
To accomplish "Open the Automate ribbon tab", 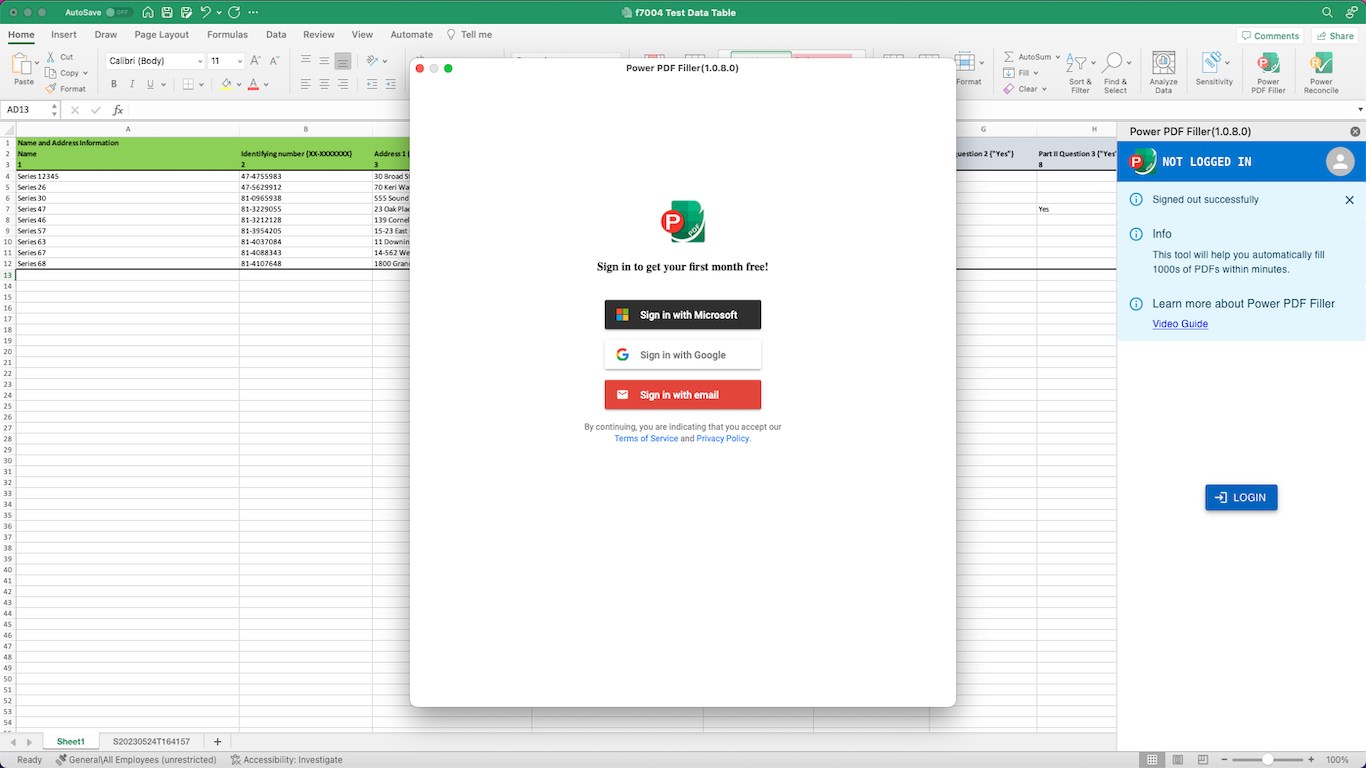I will click(412, 34).
